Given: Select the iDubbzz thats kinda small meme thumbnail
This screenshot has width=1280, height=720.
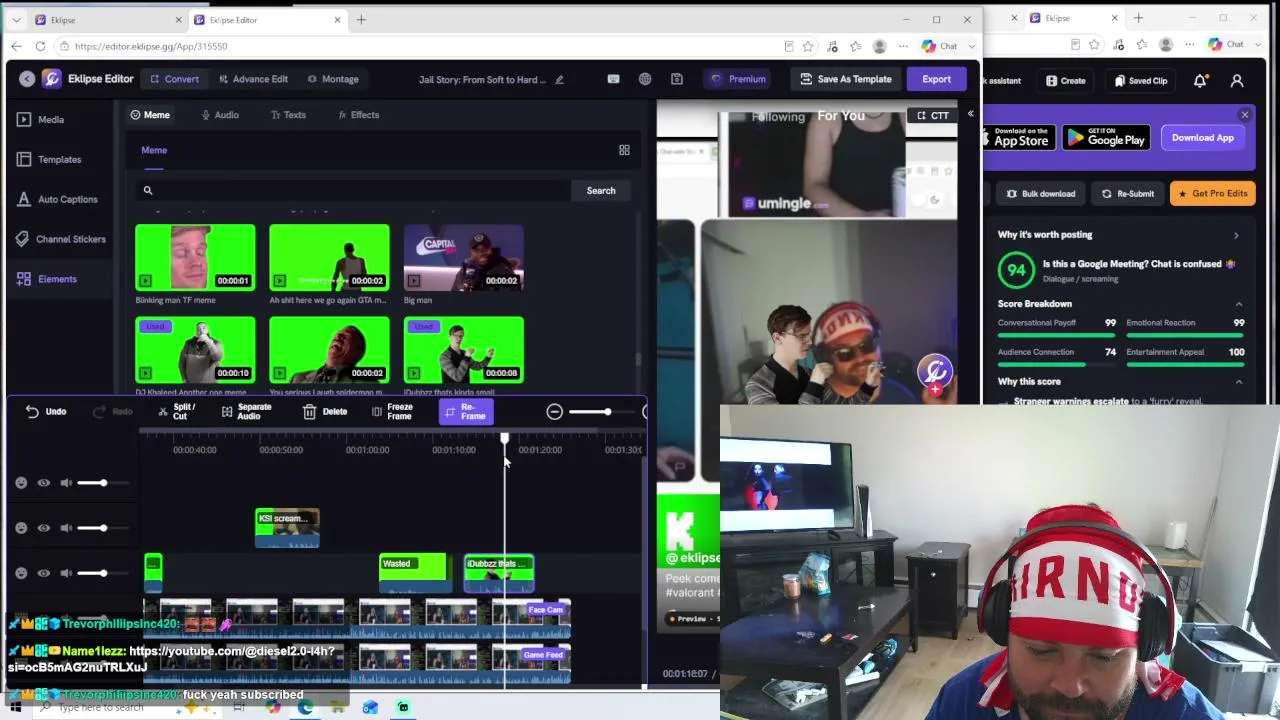Looking at the screenshot, I should click(x=463, y=350).
